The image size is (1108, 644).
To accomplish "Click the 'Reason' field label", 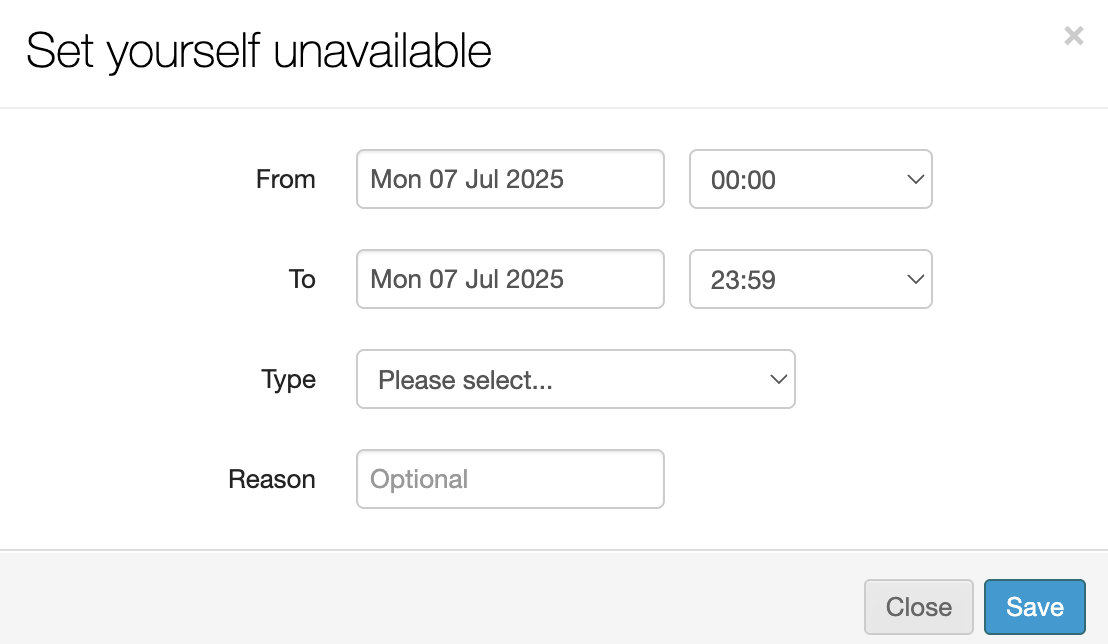I will pos(272,479).
